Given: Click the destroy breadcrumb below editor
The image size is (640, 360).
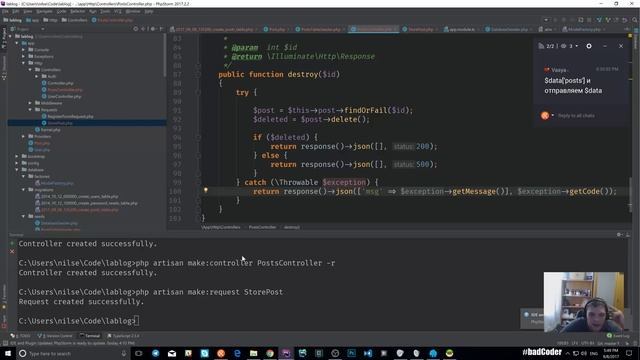Looking at the screenshot, I should tap(291, 227).
